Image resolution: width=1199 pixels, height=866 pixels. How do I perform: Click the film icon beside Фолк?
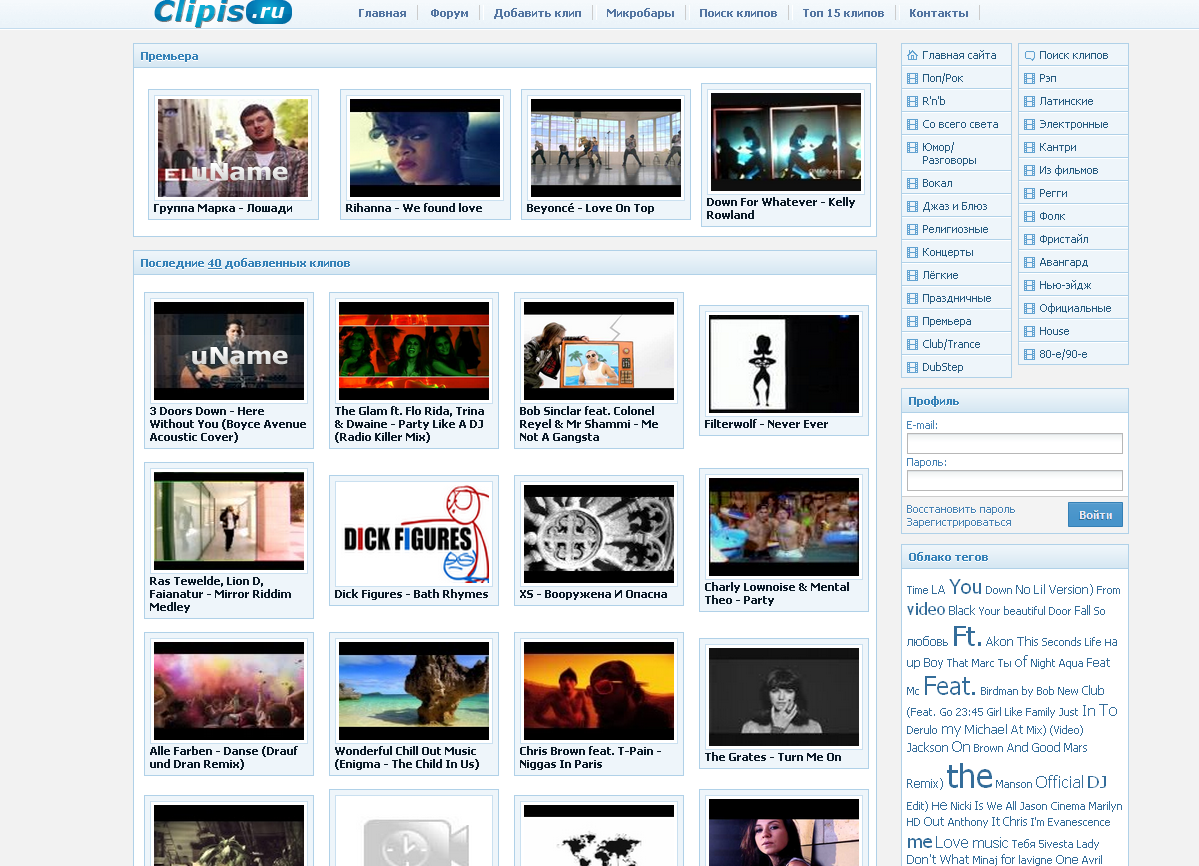point(1029,216)
